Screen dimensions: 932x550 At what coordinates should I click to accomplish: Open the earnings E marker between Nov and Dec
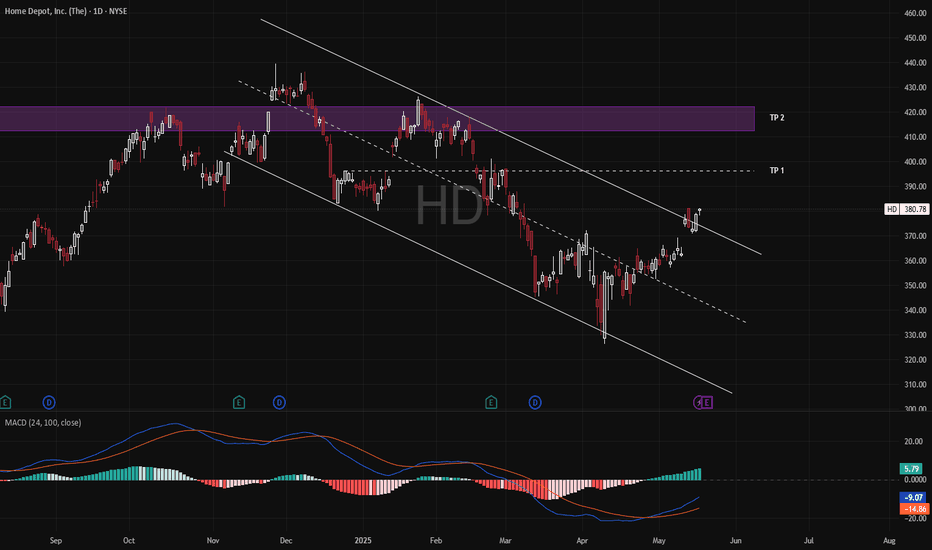(x=239, y=403)
